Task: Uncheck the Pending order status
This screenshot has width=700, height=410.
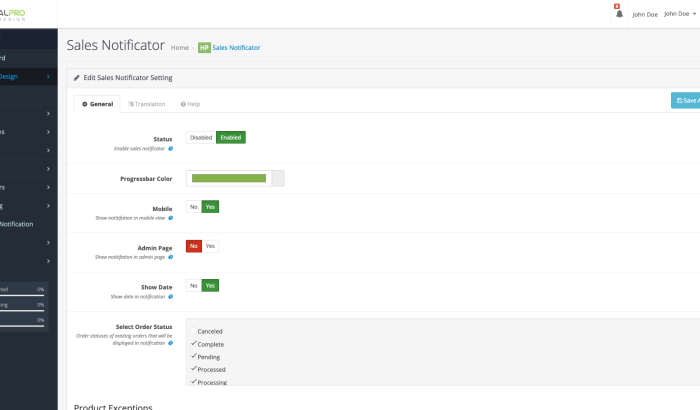Action: (x=194, y=356)
